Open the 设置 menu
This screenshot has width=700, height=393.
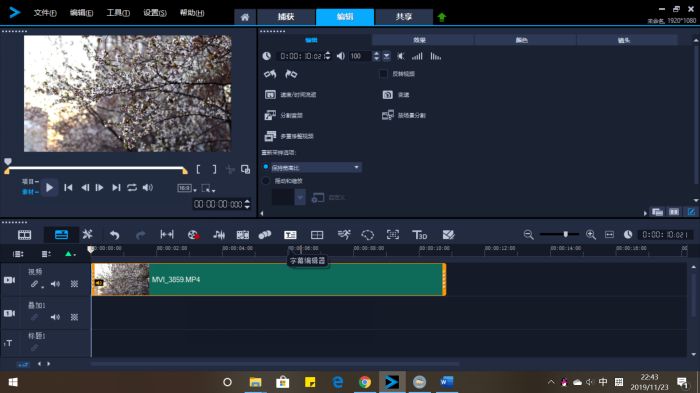(x=154, y=13)
